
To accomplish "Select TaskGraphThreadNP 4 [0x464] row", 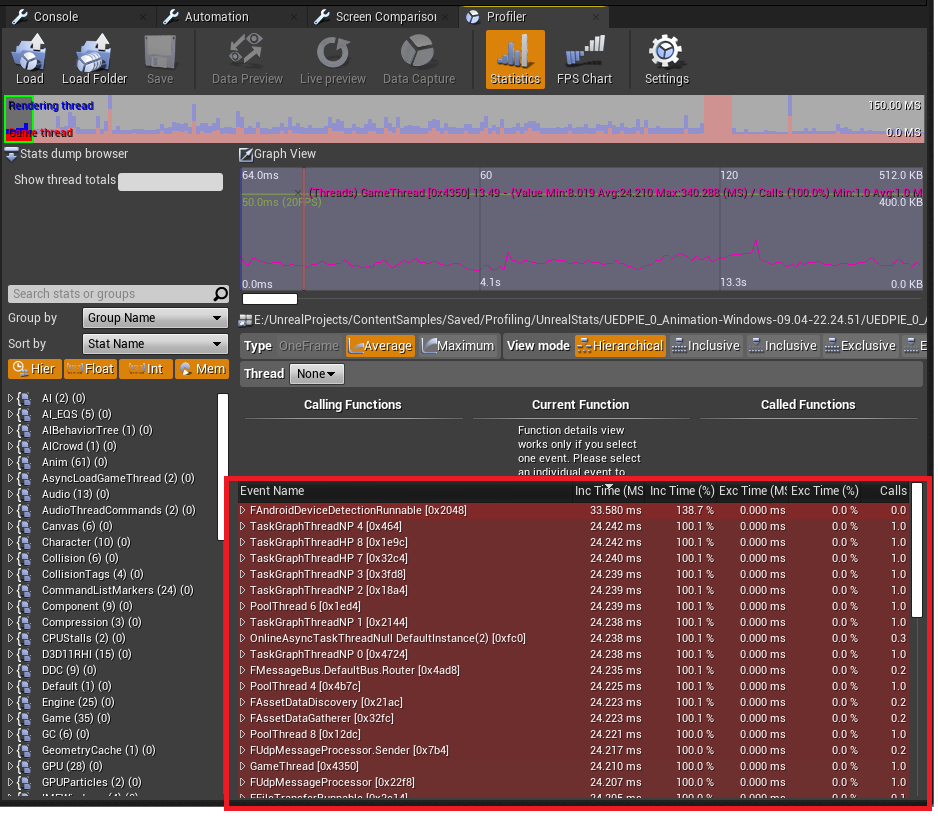I will point(574,526).
